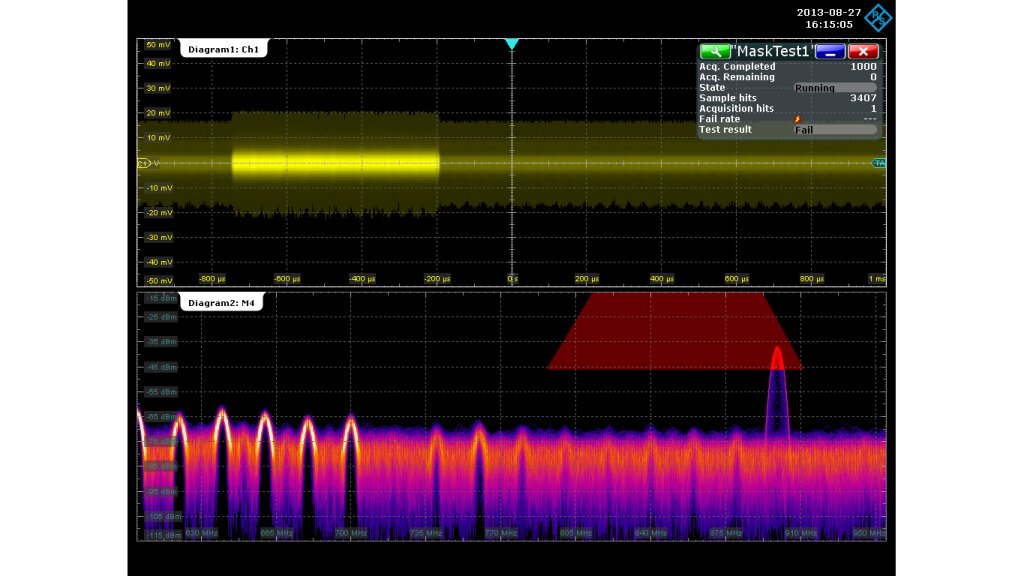Minimize the MaskTest1 result box
The width and height of the screenshot is (1024, 576).
click(830, 52)
